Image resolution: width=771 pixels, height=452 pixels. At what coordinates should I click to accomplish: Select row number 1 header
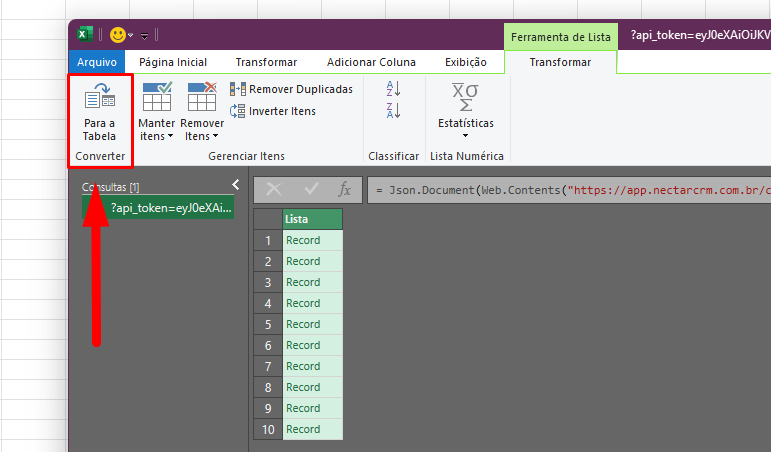(x=268, y=240)
